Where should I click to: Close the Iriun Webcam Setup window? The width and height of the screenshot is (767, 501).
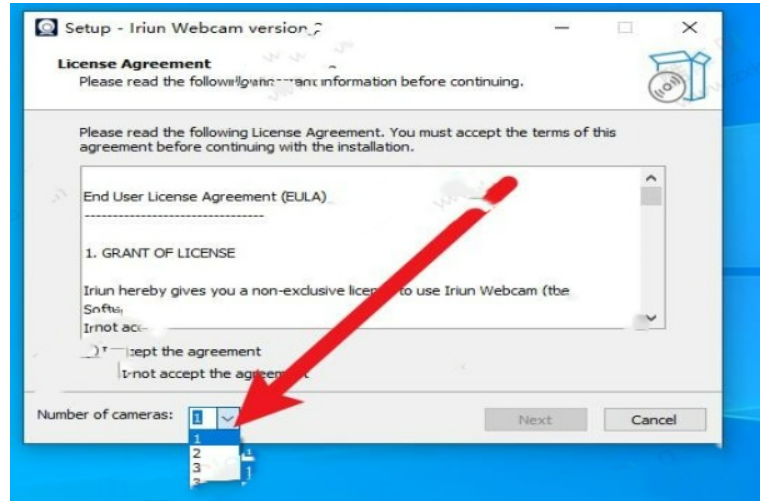click(x=689, y=27)
